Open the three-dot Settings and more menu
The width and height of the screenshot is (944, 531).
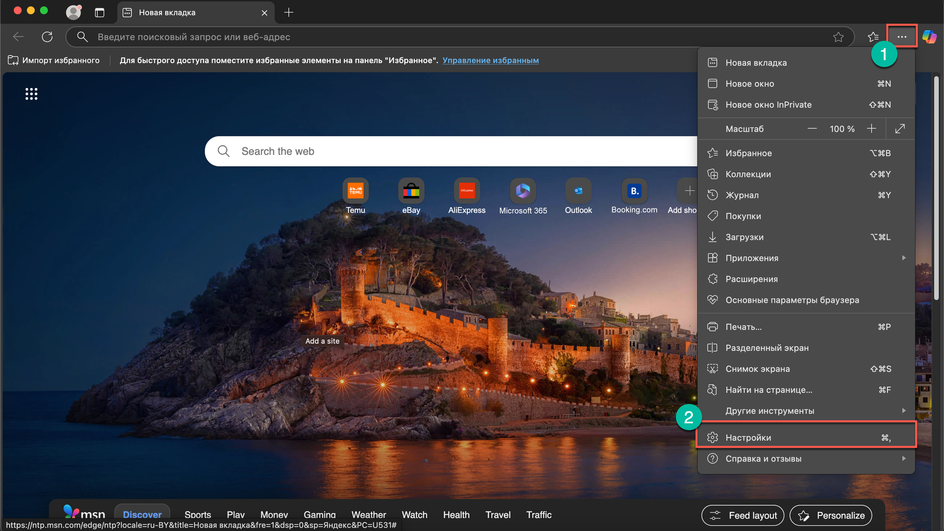(901, 37)
